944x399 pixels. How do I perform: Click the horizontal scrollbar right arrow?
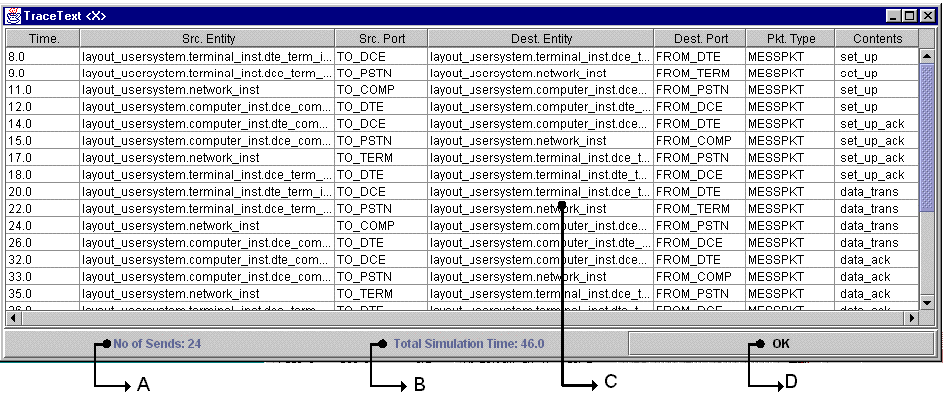pyautogui.click(x=912, y=317)
